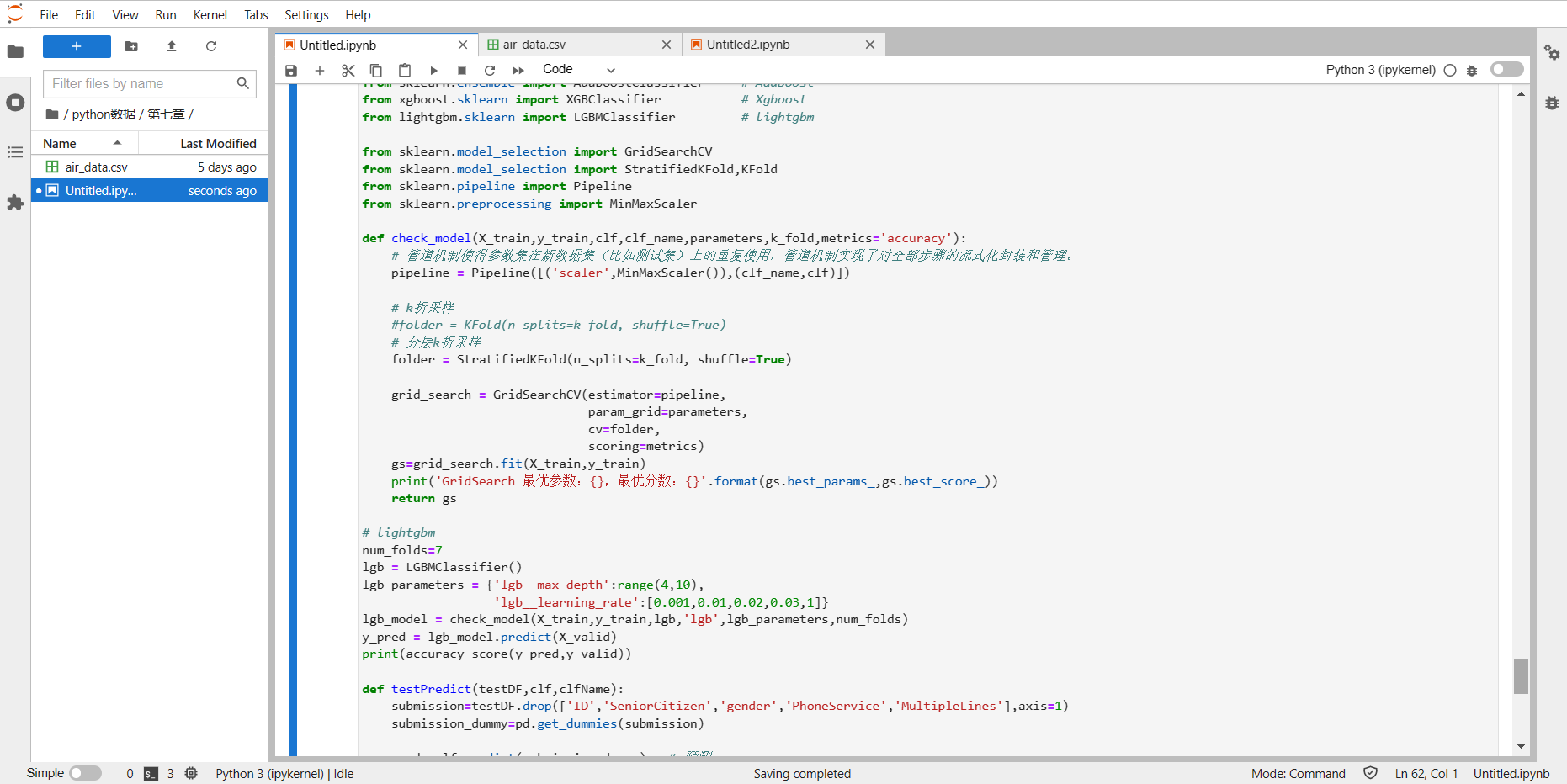The height and width of the screenshot is (784, 1567).
Task: Click the Upload Files icon
Action: coord(172,46)
